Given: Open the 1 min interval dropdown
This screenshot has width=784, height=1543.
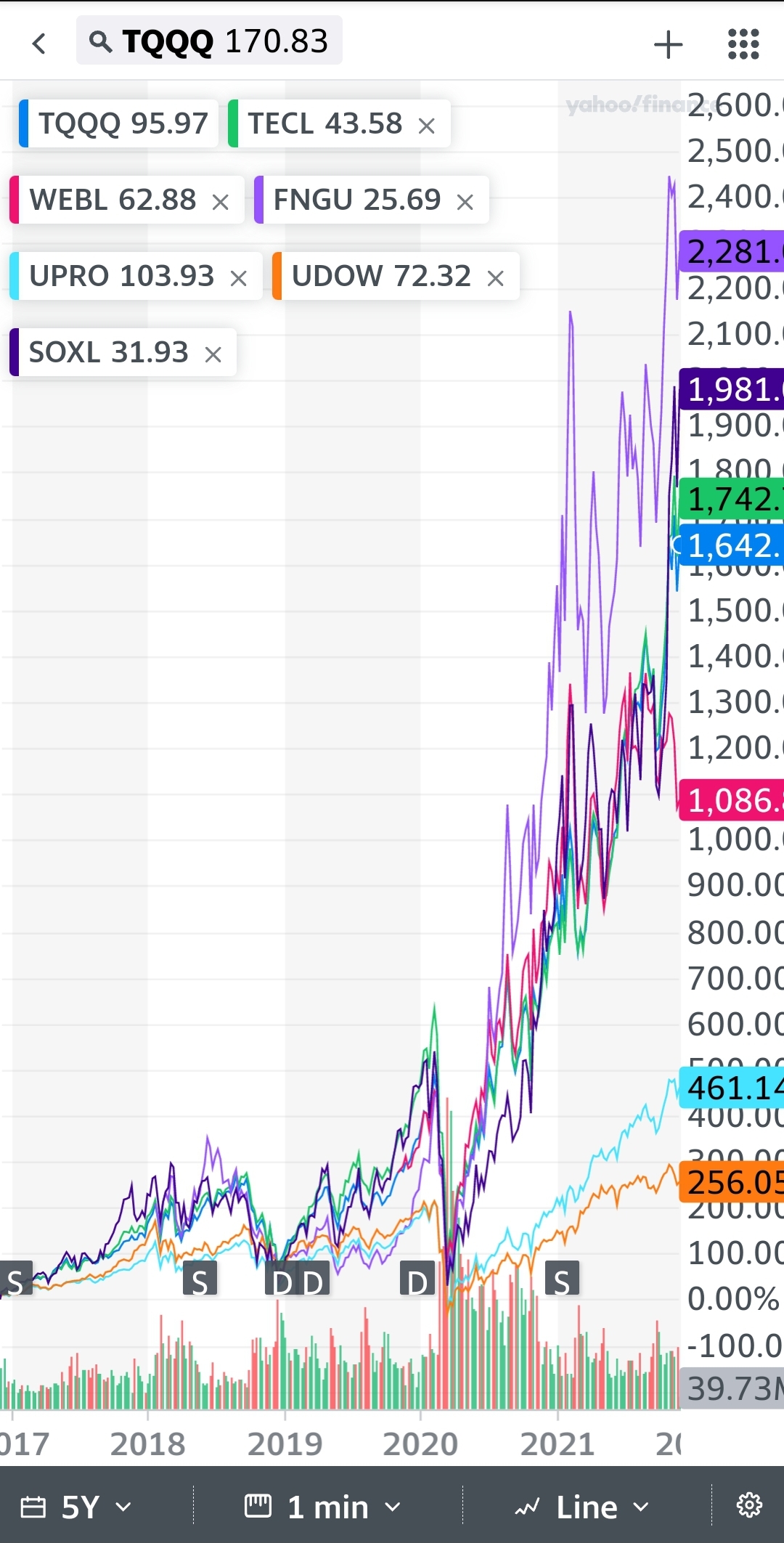Looking at the screenshot, I should 344,1507.
